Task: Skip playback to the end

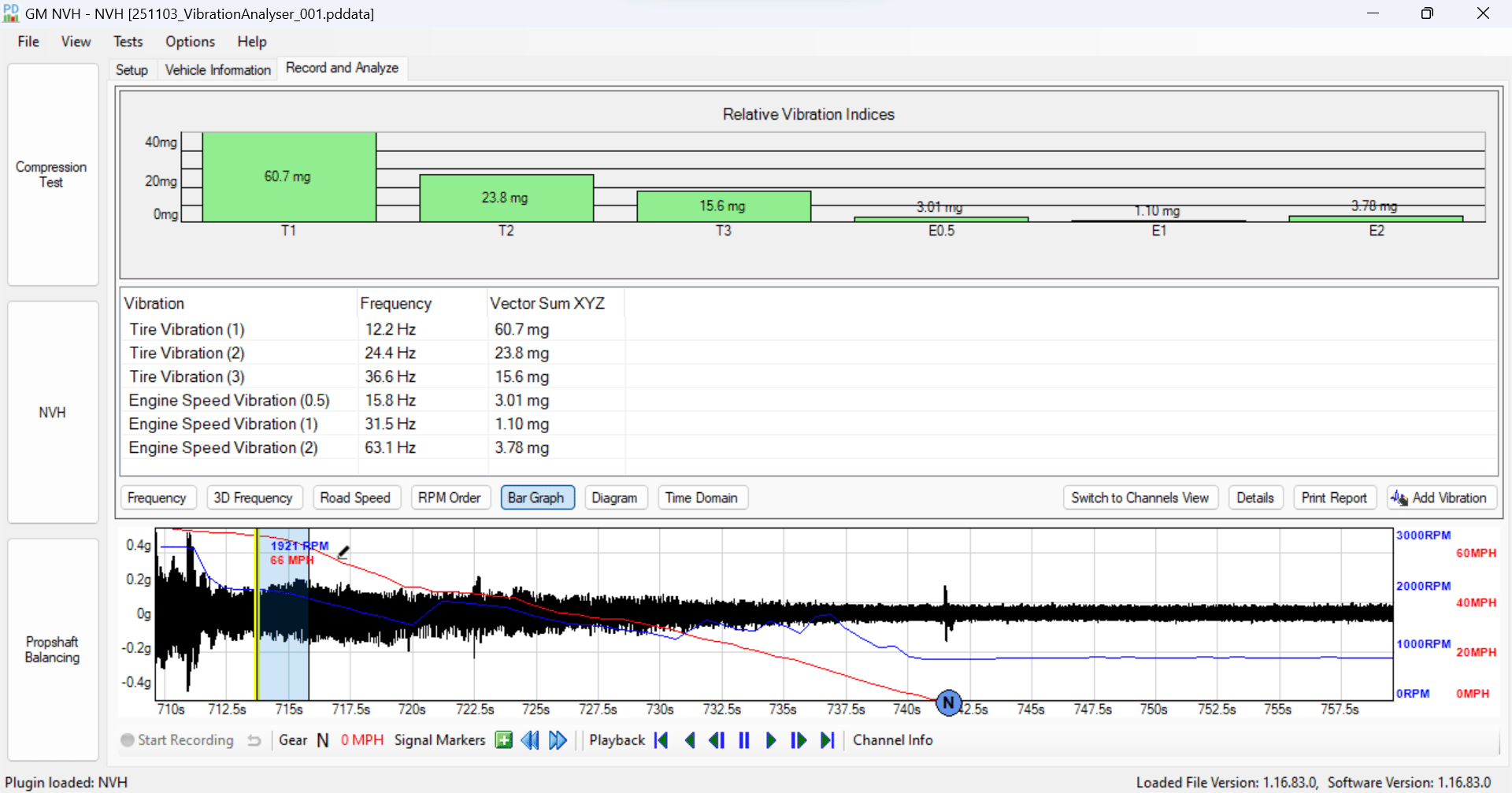Action: (x=827, y=740)
